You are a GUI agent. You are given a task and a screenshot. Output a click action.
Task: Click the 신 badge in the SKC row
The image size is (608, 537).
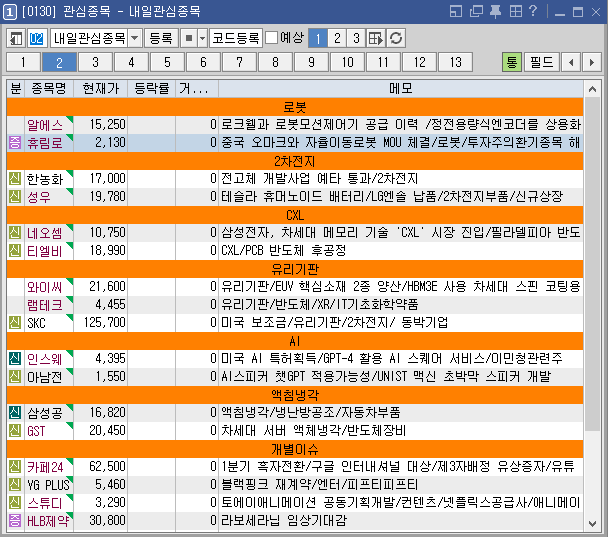[15, 322]
